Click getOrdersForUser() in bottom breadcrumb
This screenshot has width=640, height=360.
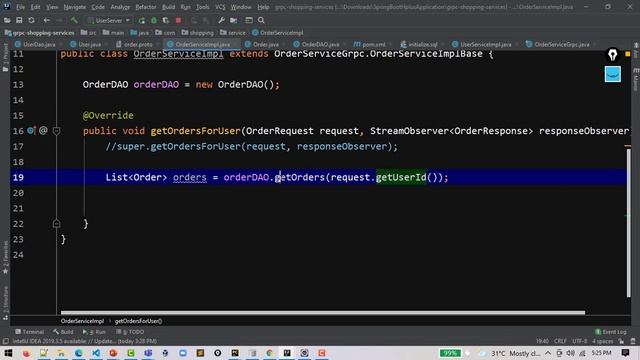(x=138, y=321)
